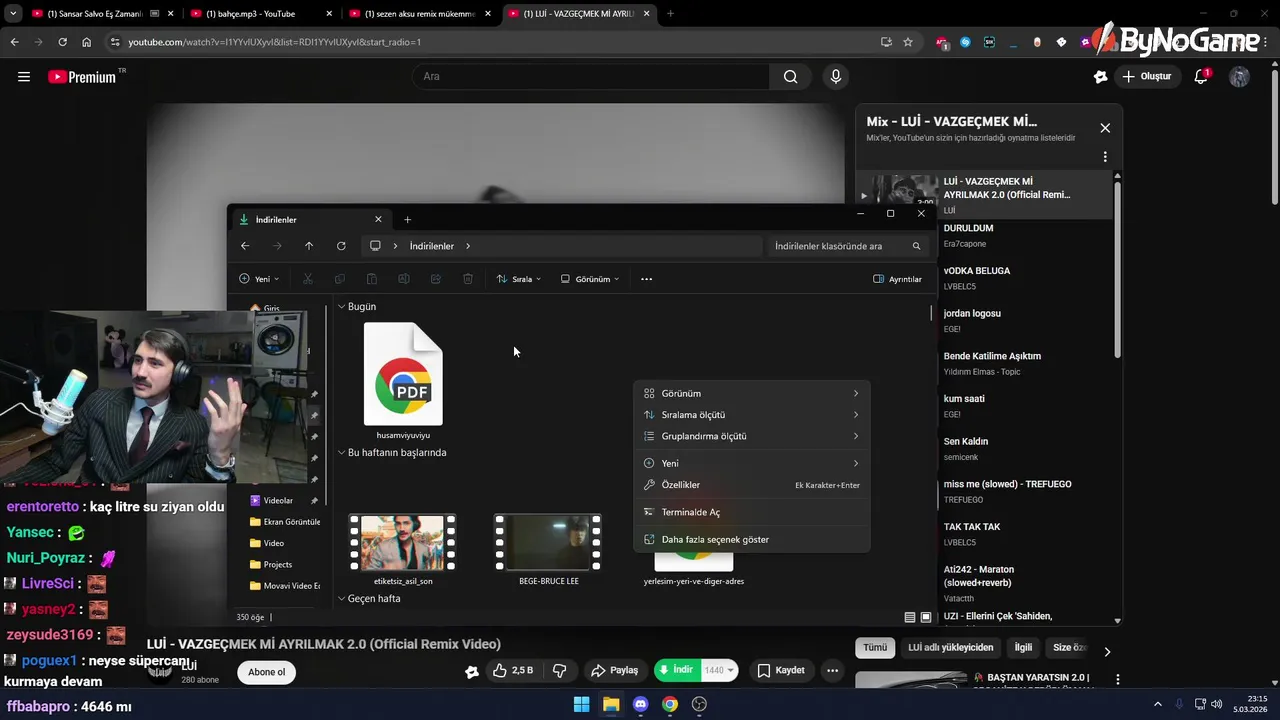Image resolution: width=1280 pixels, height=720 pixels.
Task: Select the İlgili filter chip
Action: pyautogui.click(x=1023, y=648)
